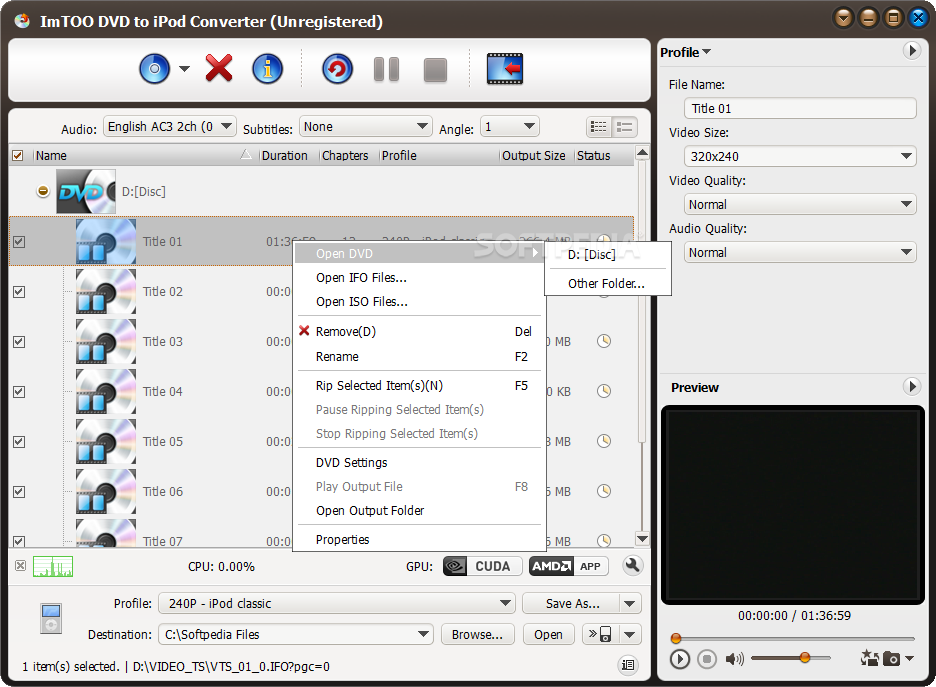Close the CPU usage graph panel
This screenshot has width=936, height=687.
[20, 566]
